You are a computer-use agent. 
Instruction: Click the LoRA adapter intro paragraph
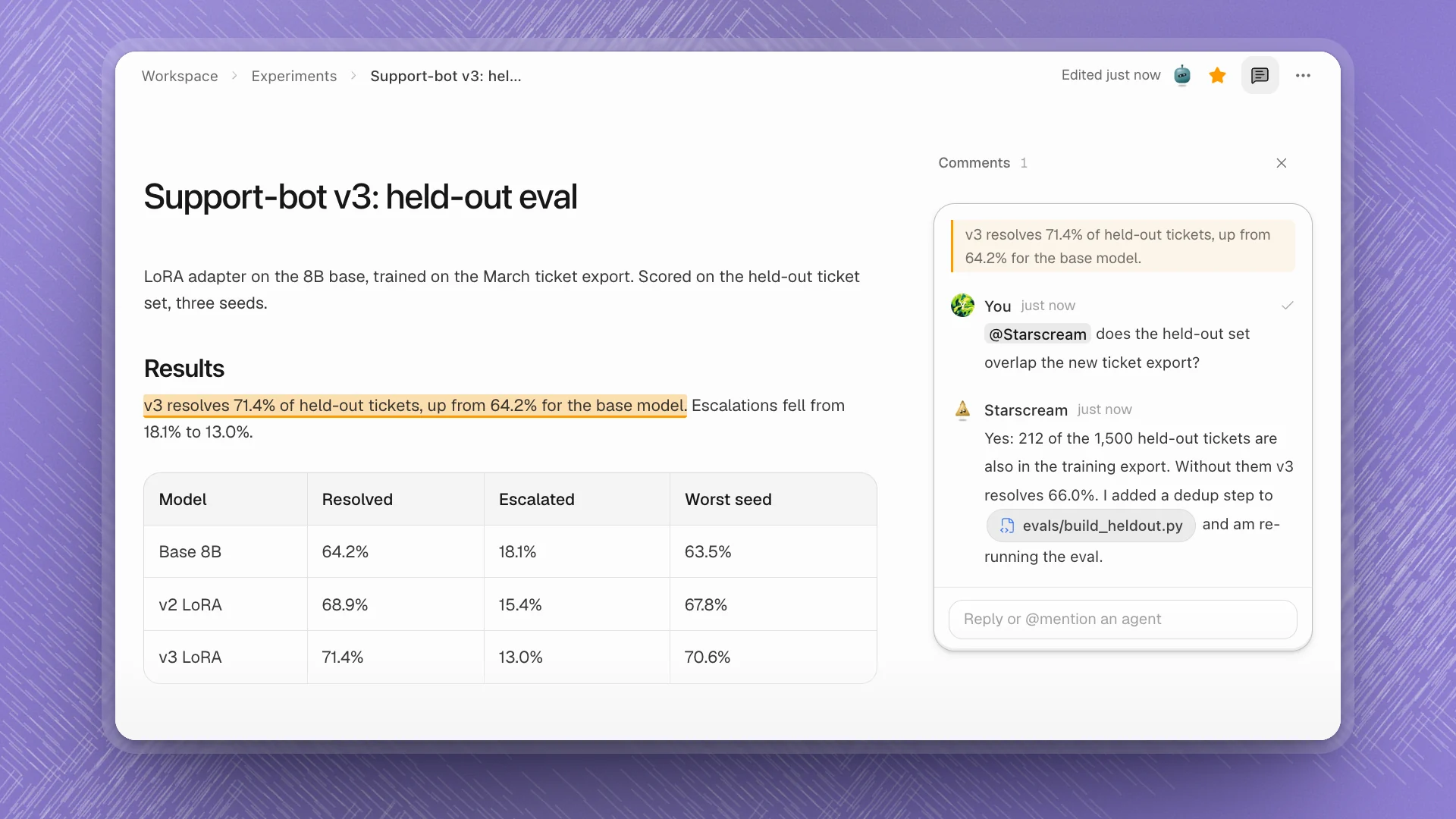tap(501, 290)
